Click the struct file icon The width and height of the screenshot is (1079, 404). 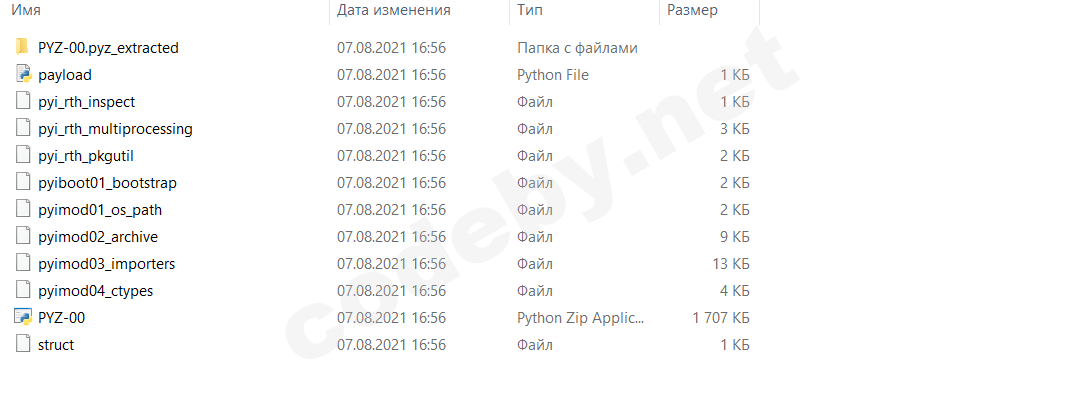point(23,344)
